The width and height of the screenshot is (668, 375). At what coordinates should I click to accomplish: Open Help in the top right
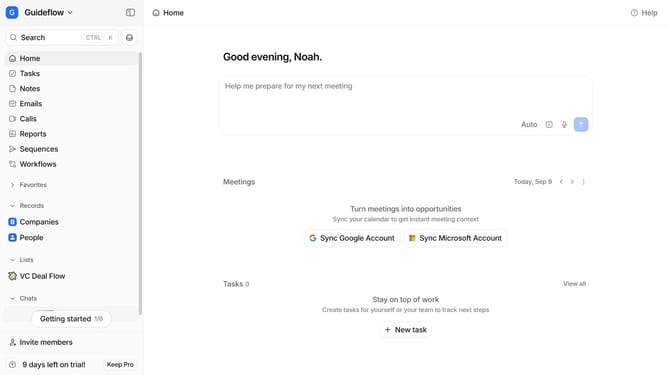point(644,13)
